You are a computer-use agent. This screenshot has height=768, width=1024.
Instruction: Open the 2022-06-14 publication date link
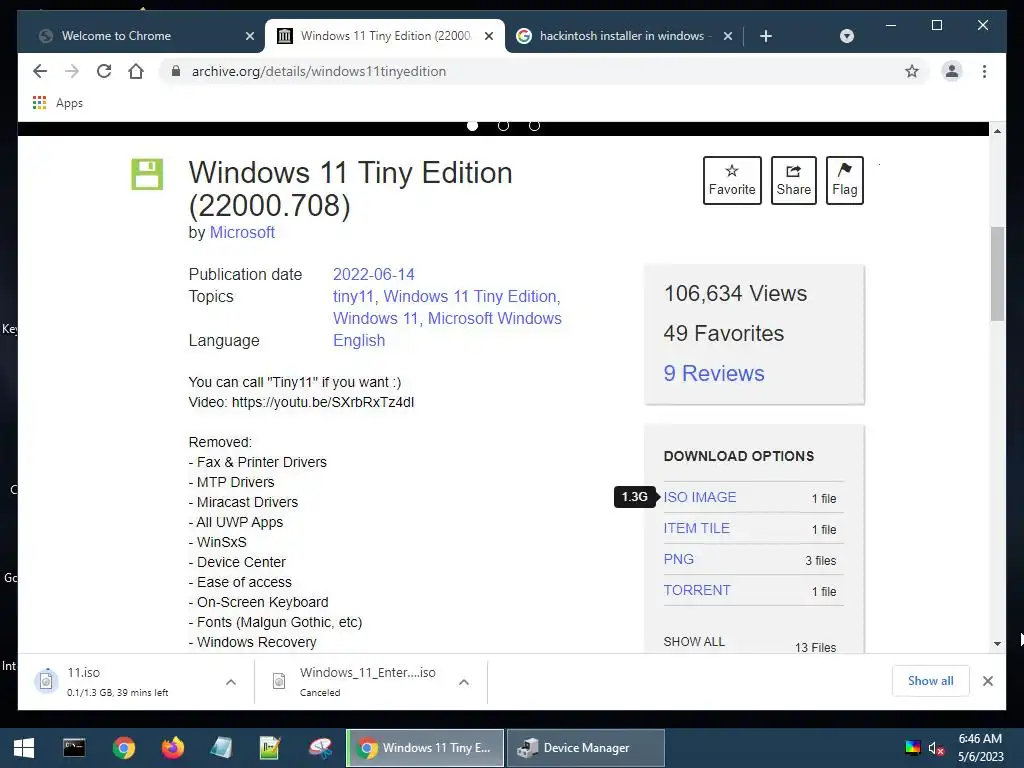(x=374, y=274)
